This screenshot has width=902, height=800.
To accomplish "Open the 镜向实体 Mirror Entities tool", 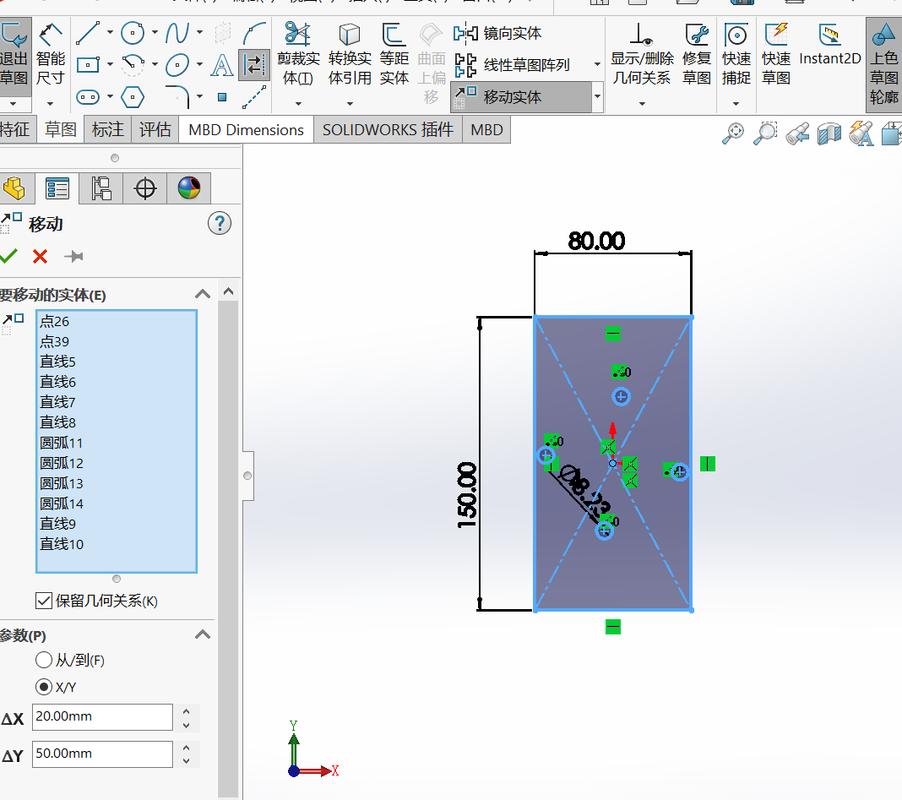I will 498,33.
